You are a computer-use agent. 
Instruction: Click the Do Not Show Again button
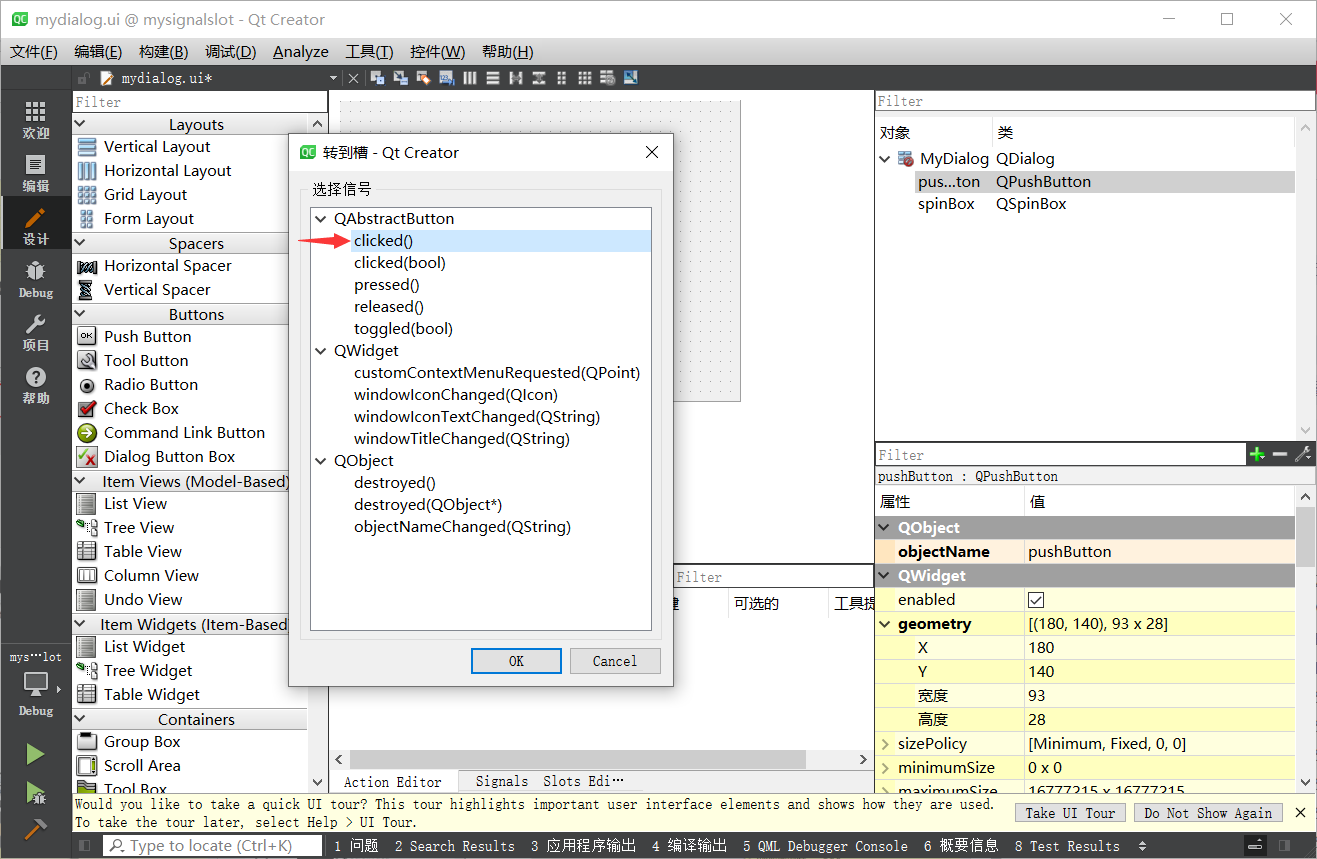click(x=1208, y=813)
